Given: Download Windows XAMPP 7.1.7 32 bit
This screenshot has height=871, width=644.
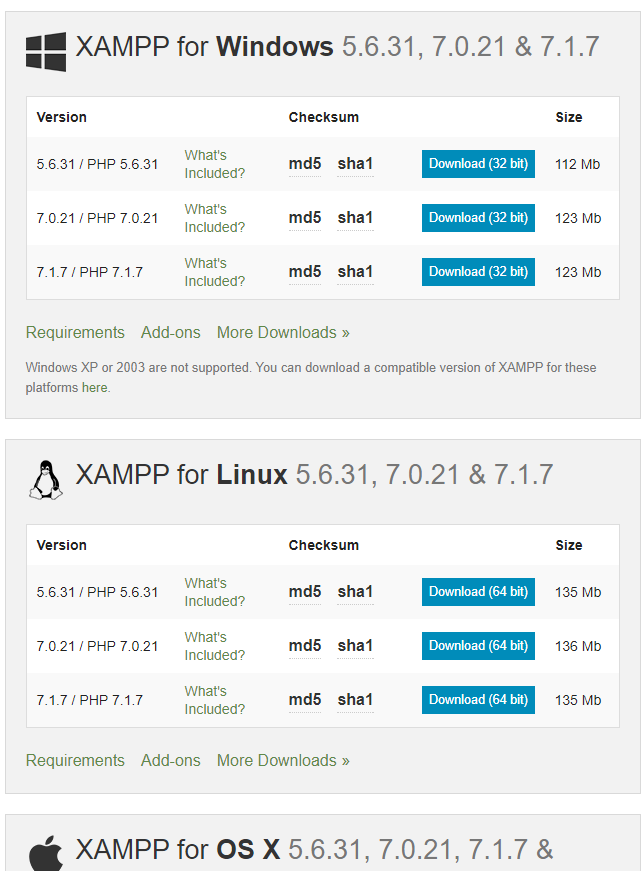Looking at the screenshot, I should click(x=478, y=272).
